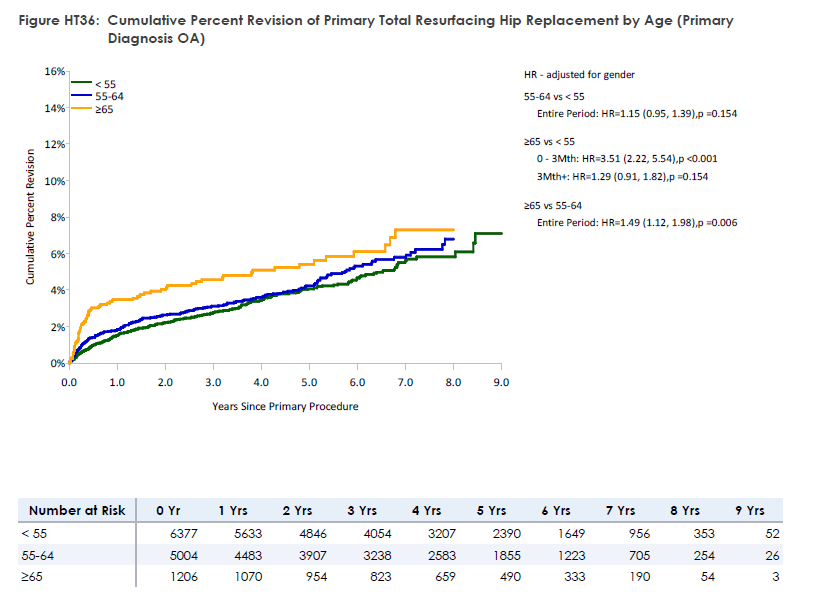Click the '55-64 vs < 55' comparison heading
The width and height of the screenshot is (822, 610).
557,95
